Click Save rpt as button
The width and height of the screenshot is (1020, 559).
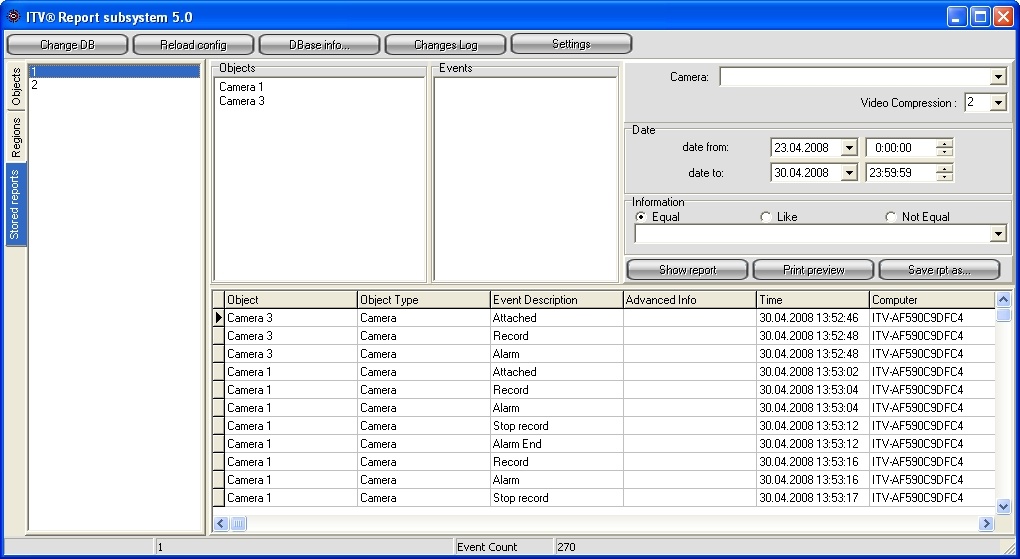pyautogui.click(x=938, y=270)
